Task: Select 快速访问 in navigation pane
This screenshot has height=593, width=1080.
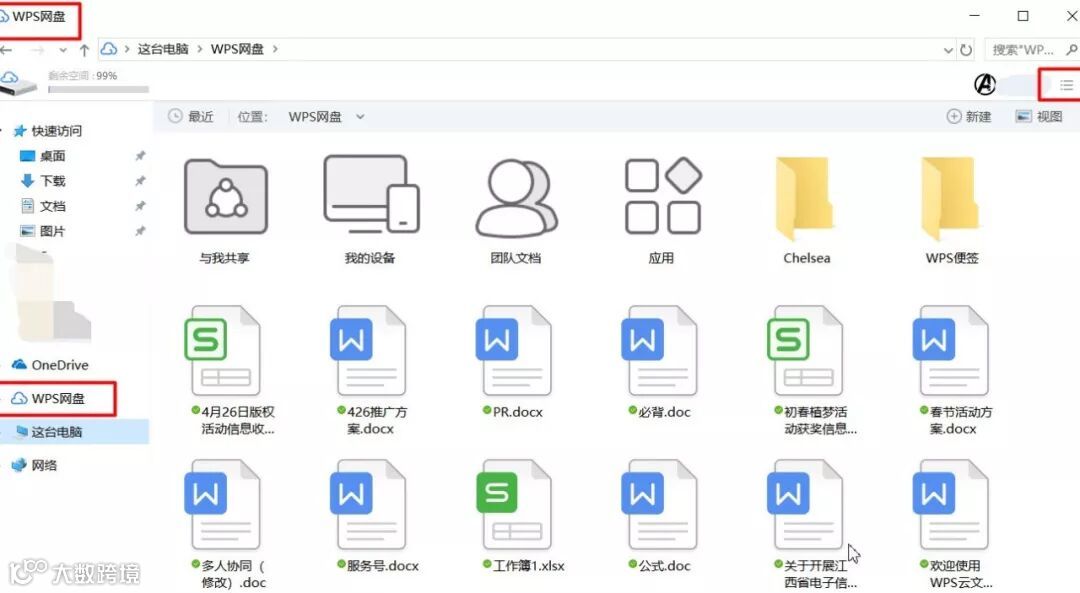Action: pyautogui.click(x=48, y=130)
